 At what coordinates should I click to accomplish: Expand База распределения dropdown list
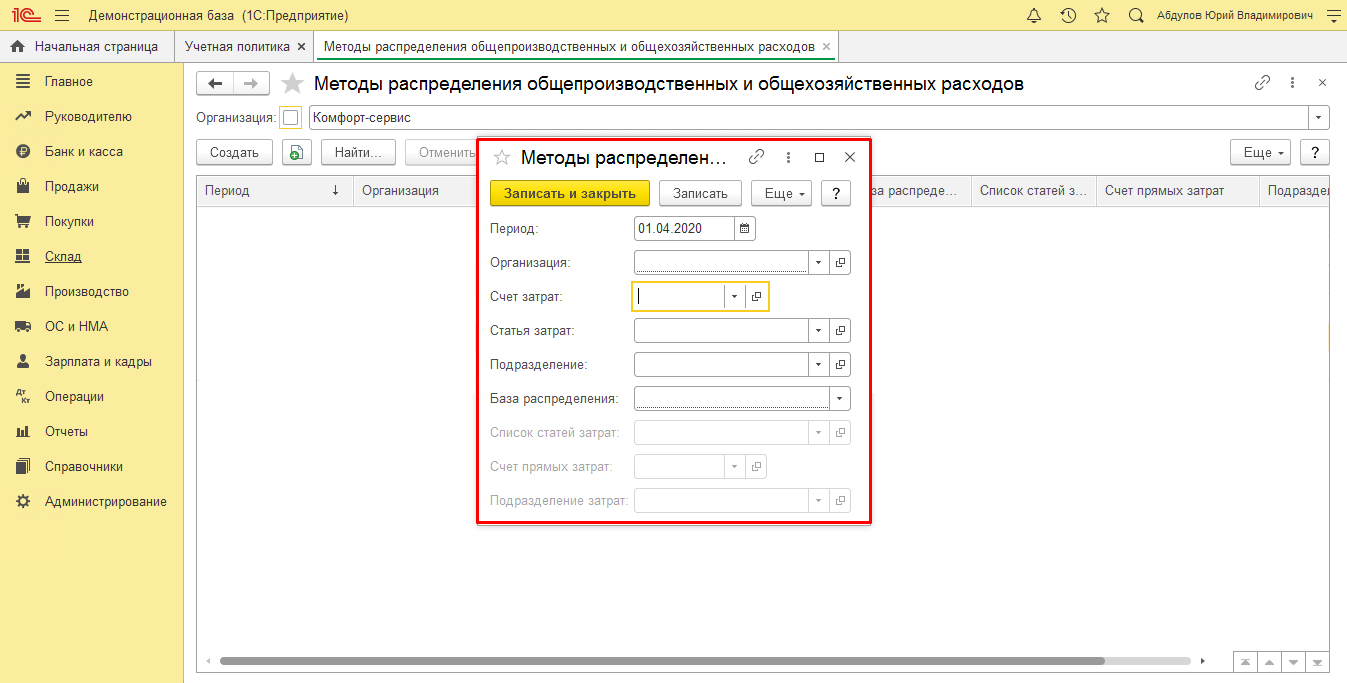point(840,399)
